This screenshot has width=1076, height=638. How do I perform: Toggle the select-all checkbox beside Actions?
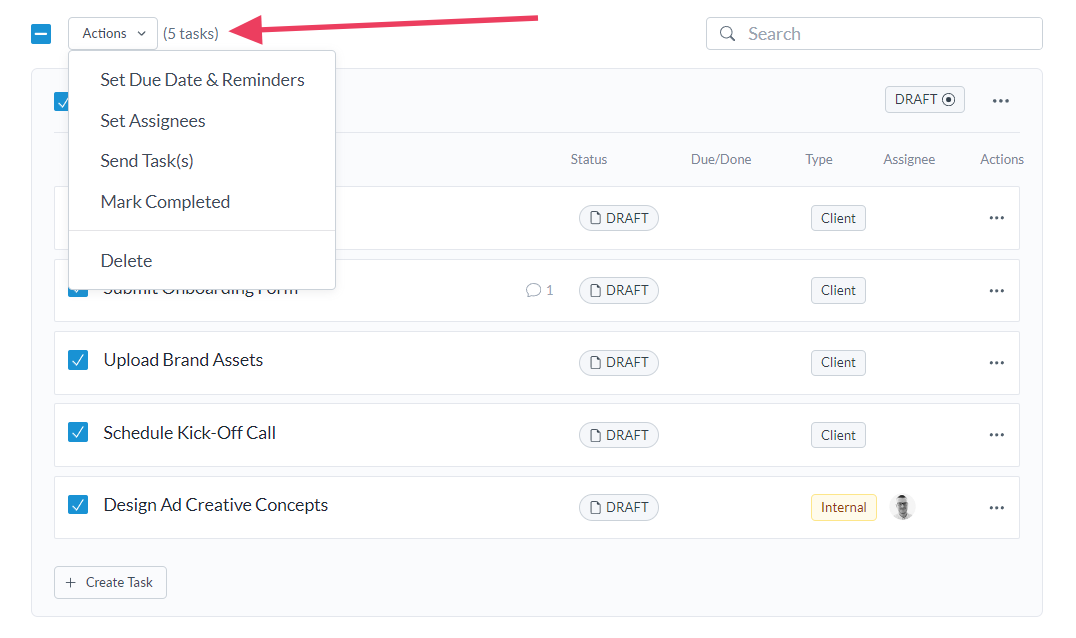[x=41, y=34]
